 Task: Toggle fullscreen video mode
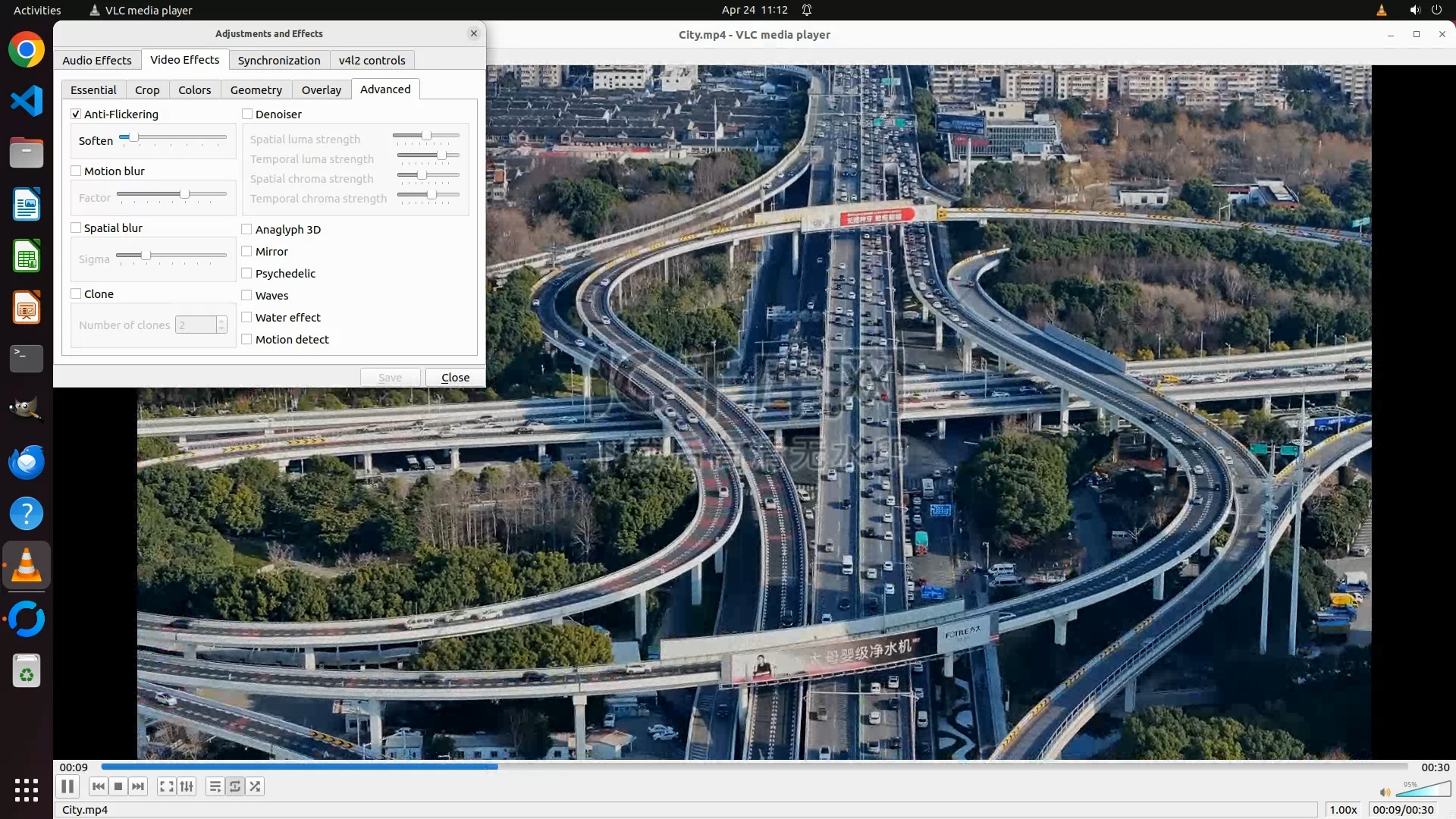166,786
